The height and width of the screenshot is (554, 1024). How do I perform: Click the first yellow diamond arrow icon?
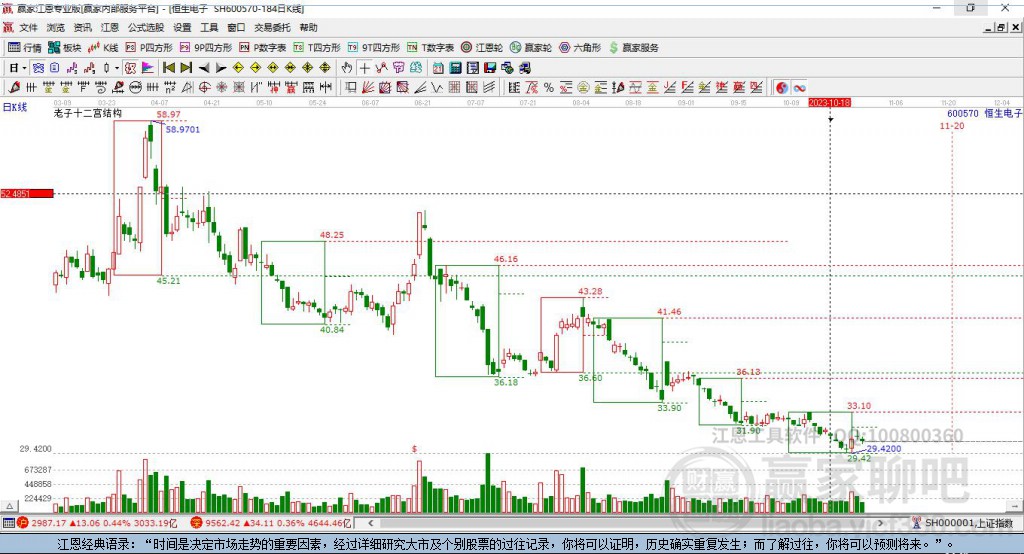(x=238, y=67)
